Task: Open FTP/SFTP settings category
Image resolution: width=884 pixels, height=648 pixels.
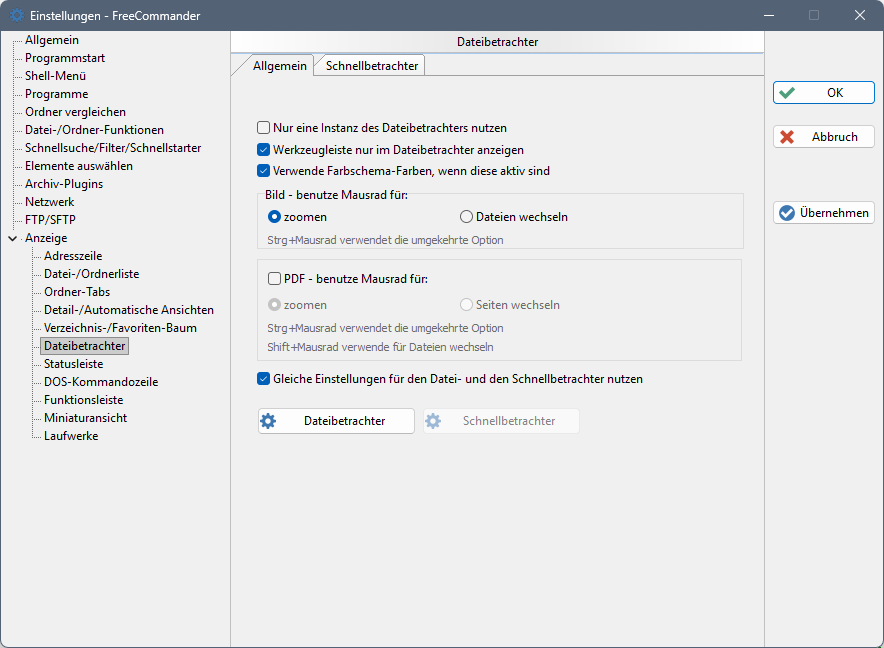Action: click(x=50, y=220)
